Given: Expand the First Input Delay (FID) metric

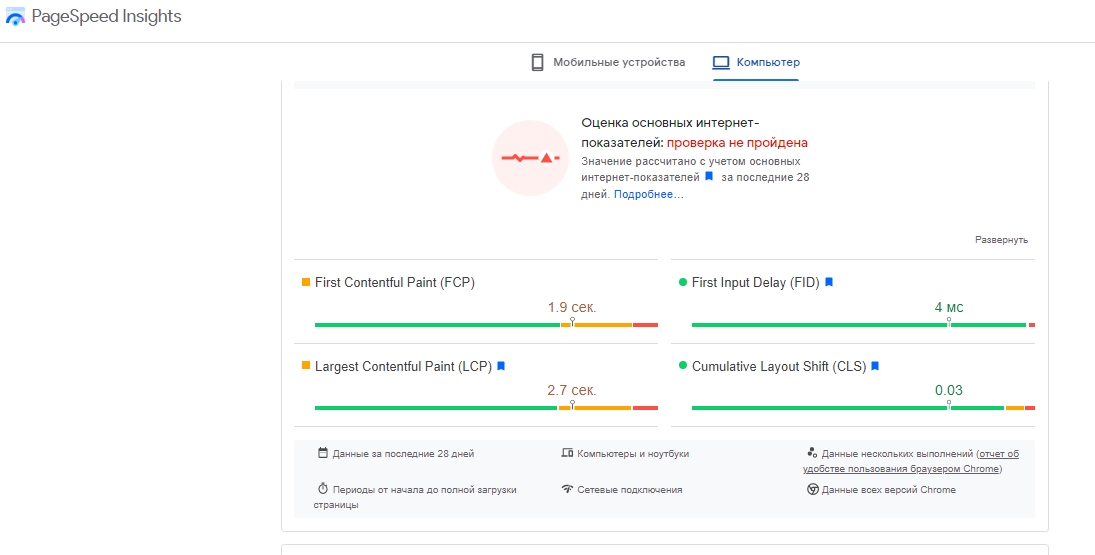Looking at the screenshot, I should tap(755, 283).
